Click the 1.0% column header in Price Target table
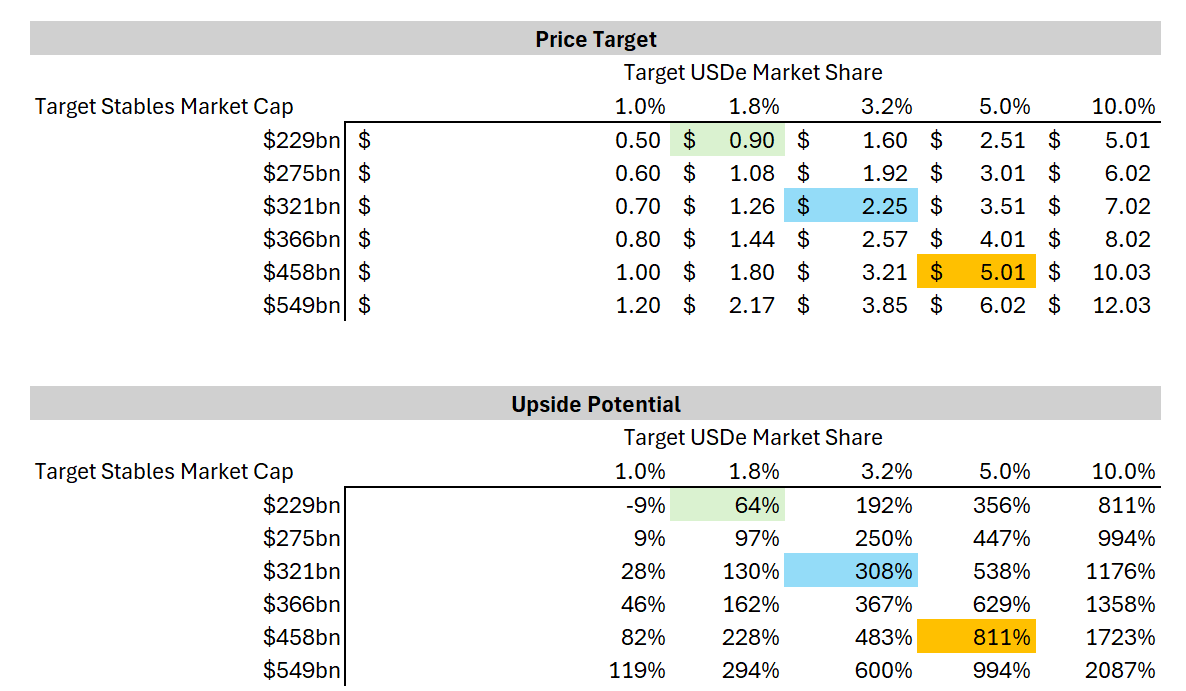1186x691 pixels. click(x=640, y=107)
